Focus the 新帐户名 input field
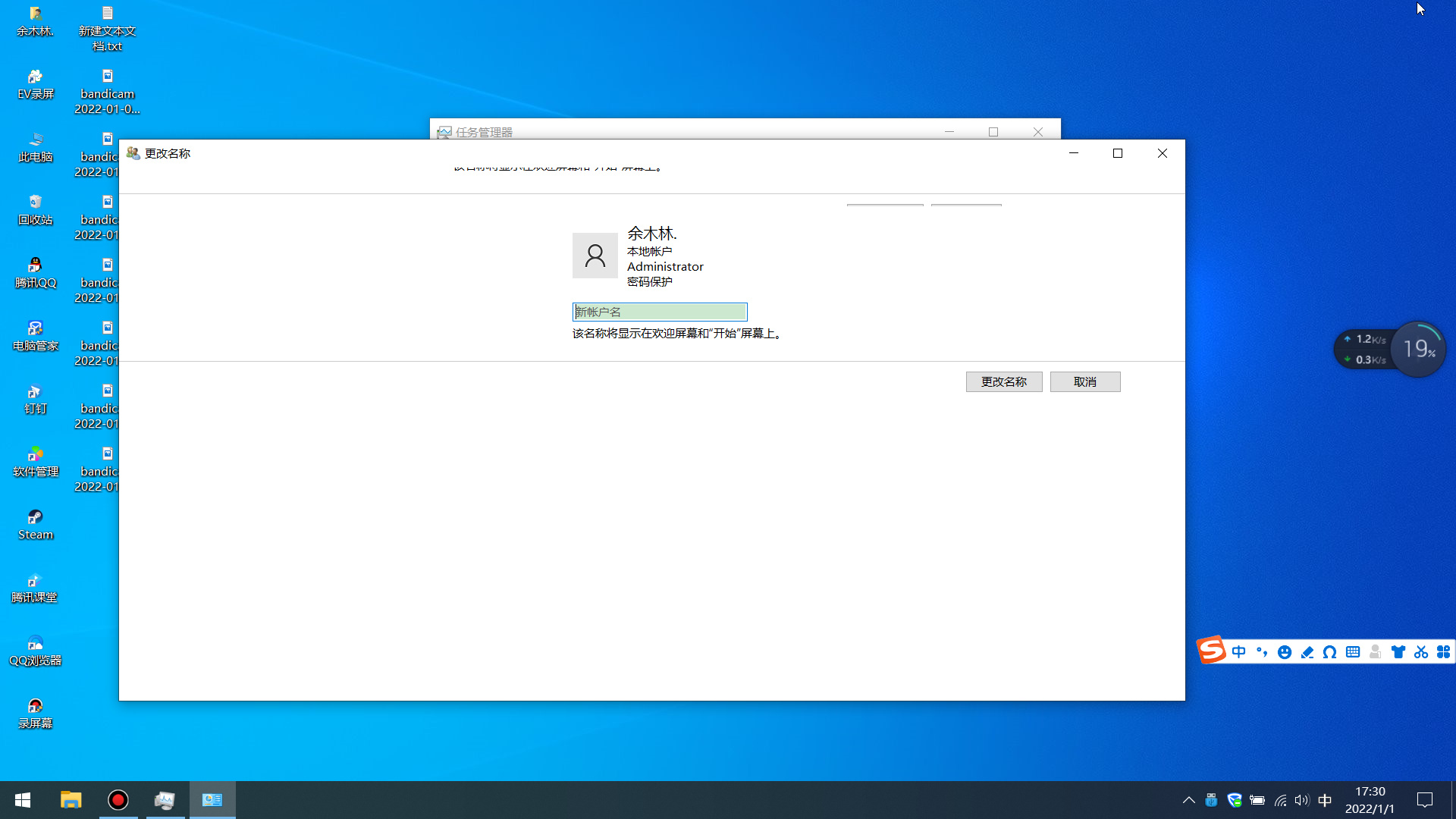Image resolution: width=1456 pixels, height=819 pixels. tap(659, 312)
